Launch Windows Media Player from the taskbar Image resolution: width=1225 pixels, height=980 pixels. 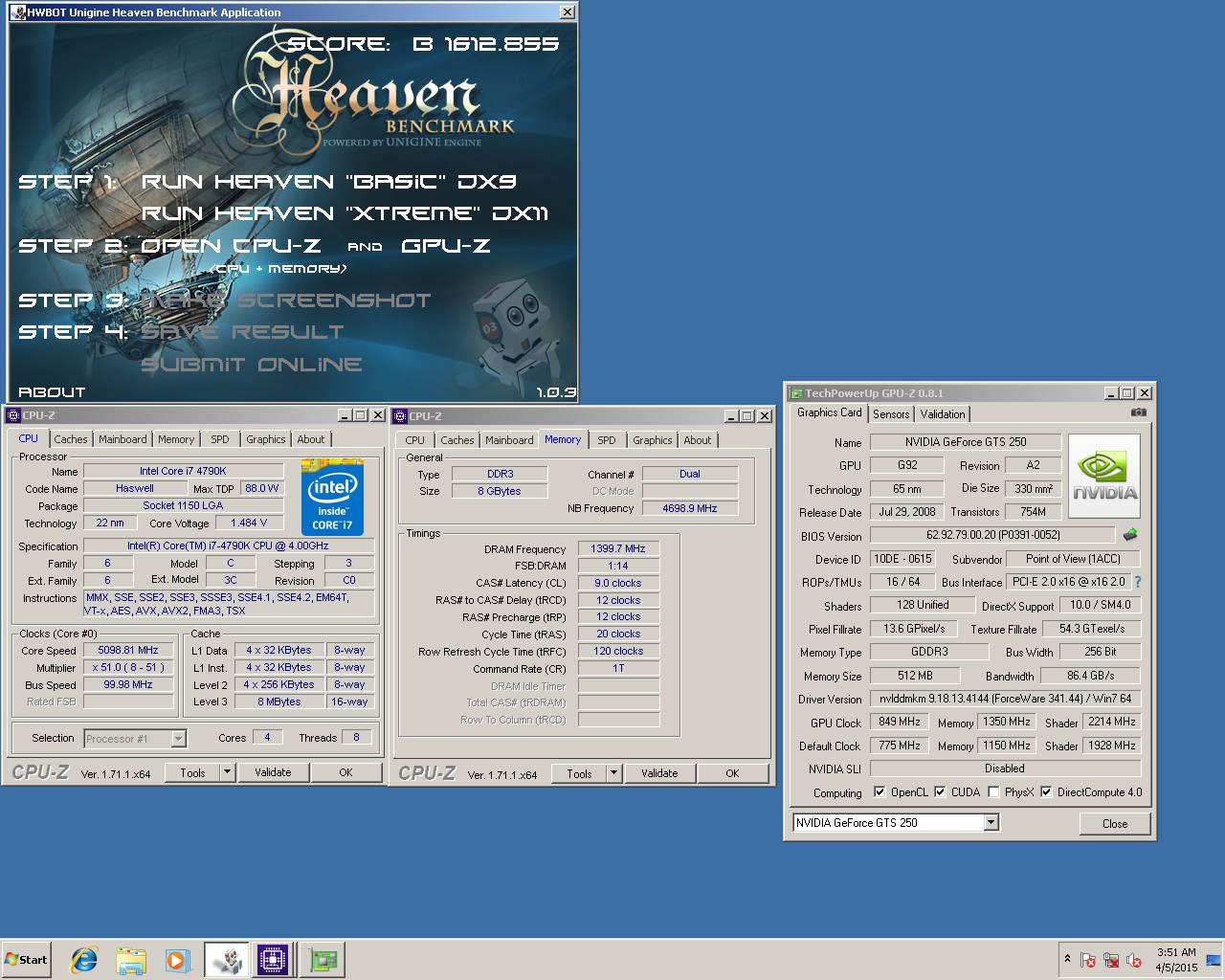tap(178, 960)
